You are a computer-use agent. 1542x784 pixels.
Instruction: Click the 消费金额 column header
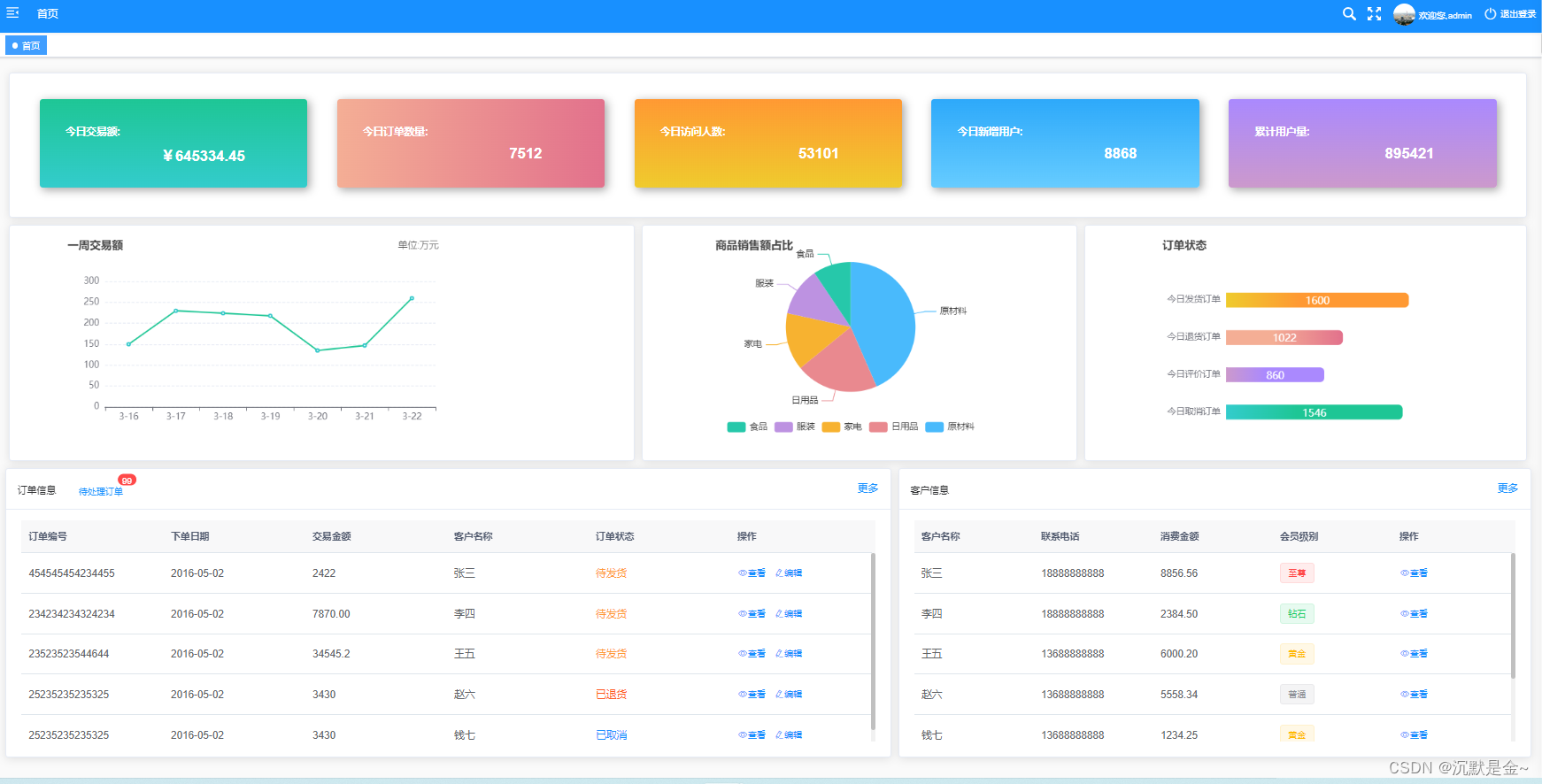click(1180, 536)
